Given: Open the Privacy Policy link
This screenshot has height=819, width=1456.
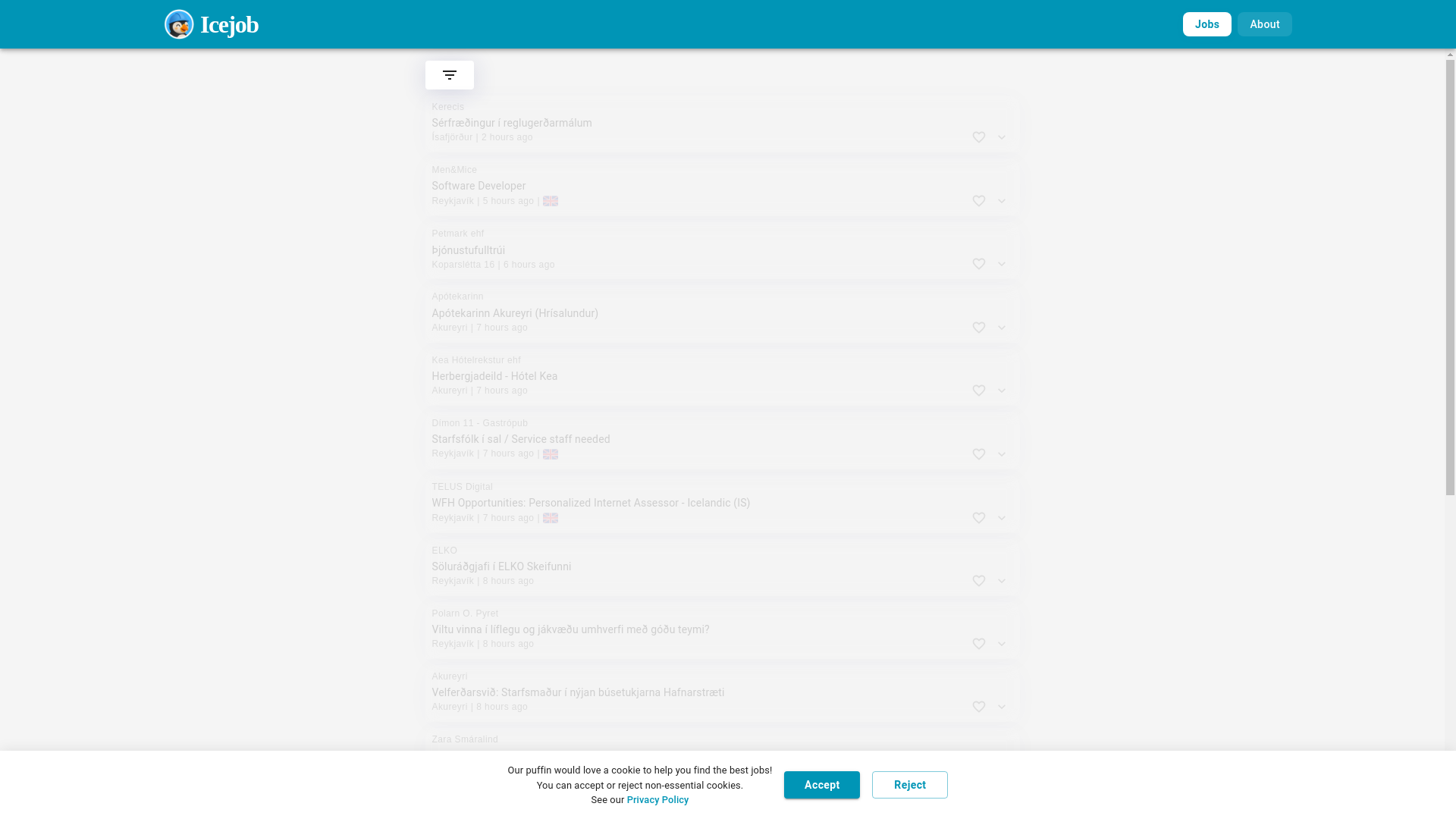Looking at the screenshot, I should tap(657, 800).
